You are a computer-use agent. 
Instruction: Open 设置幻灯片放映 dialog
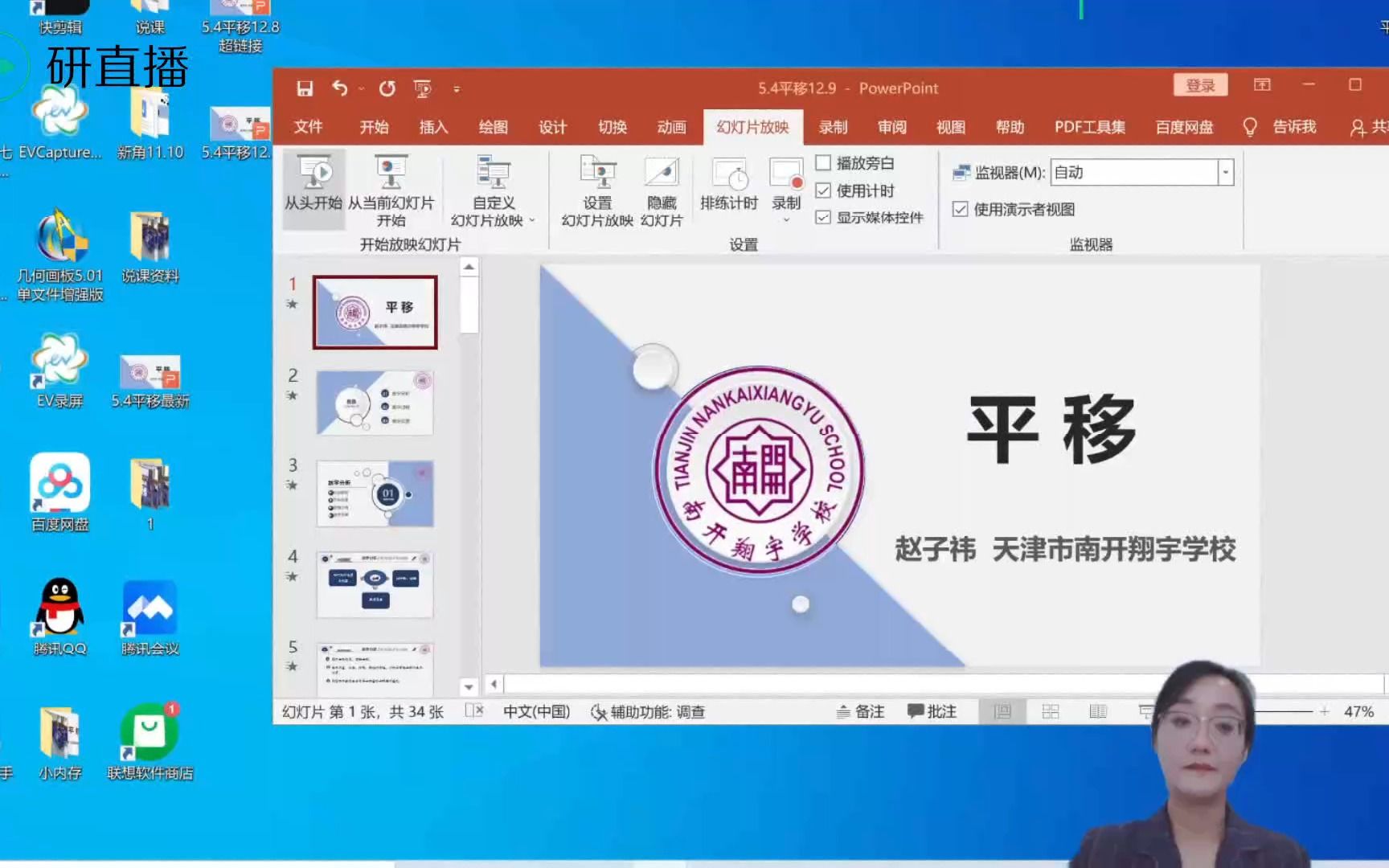[x=597, y=191]
